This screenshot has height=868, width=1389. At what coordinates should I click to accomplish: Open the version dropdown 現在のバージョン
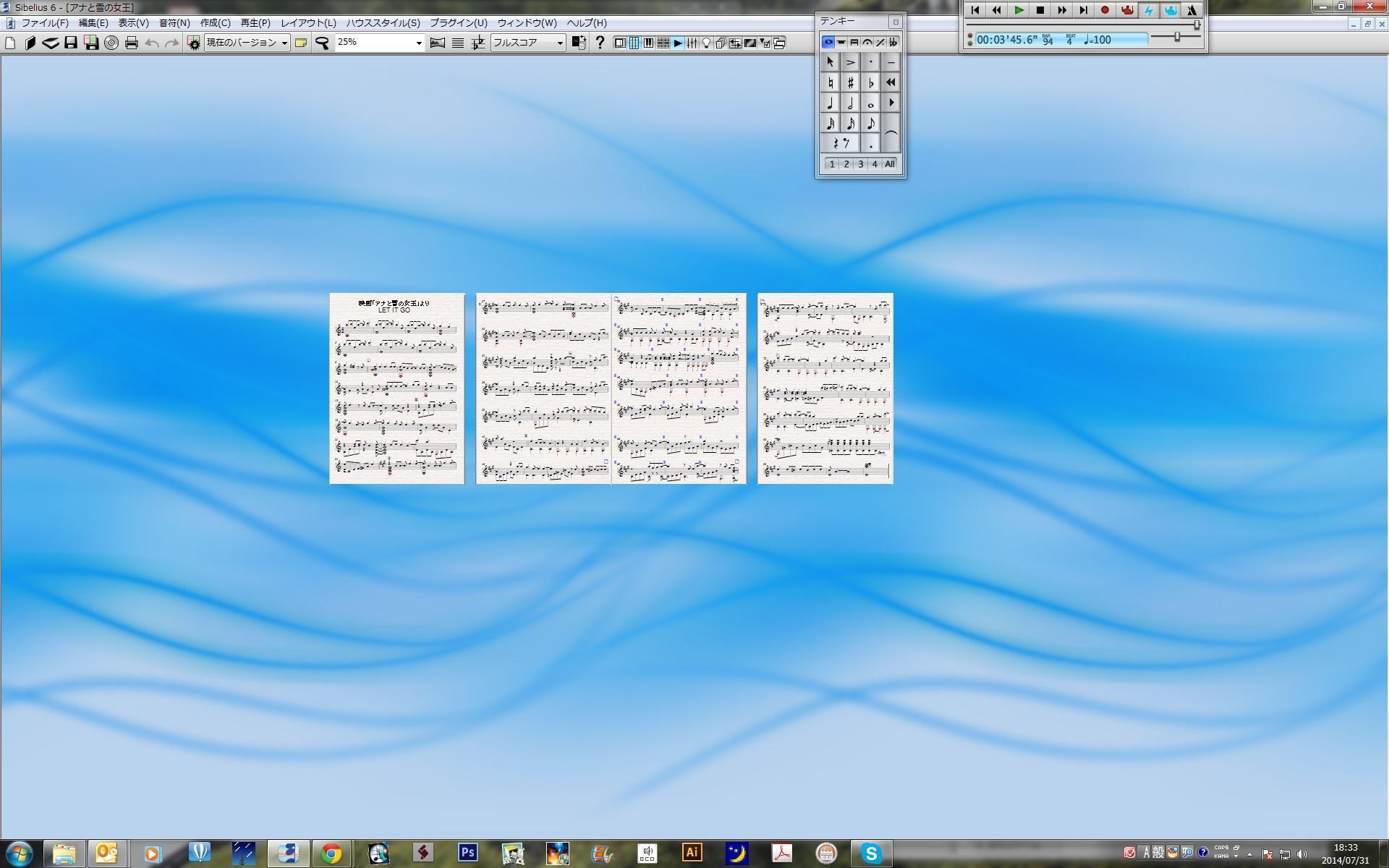247,43
